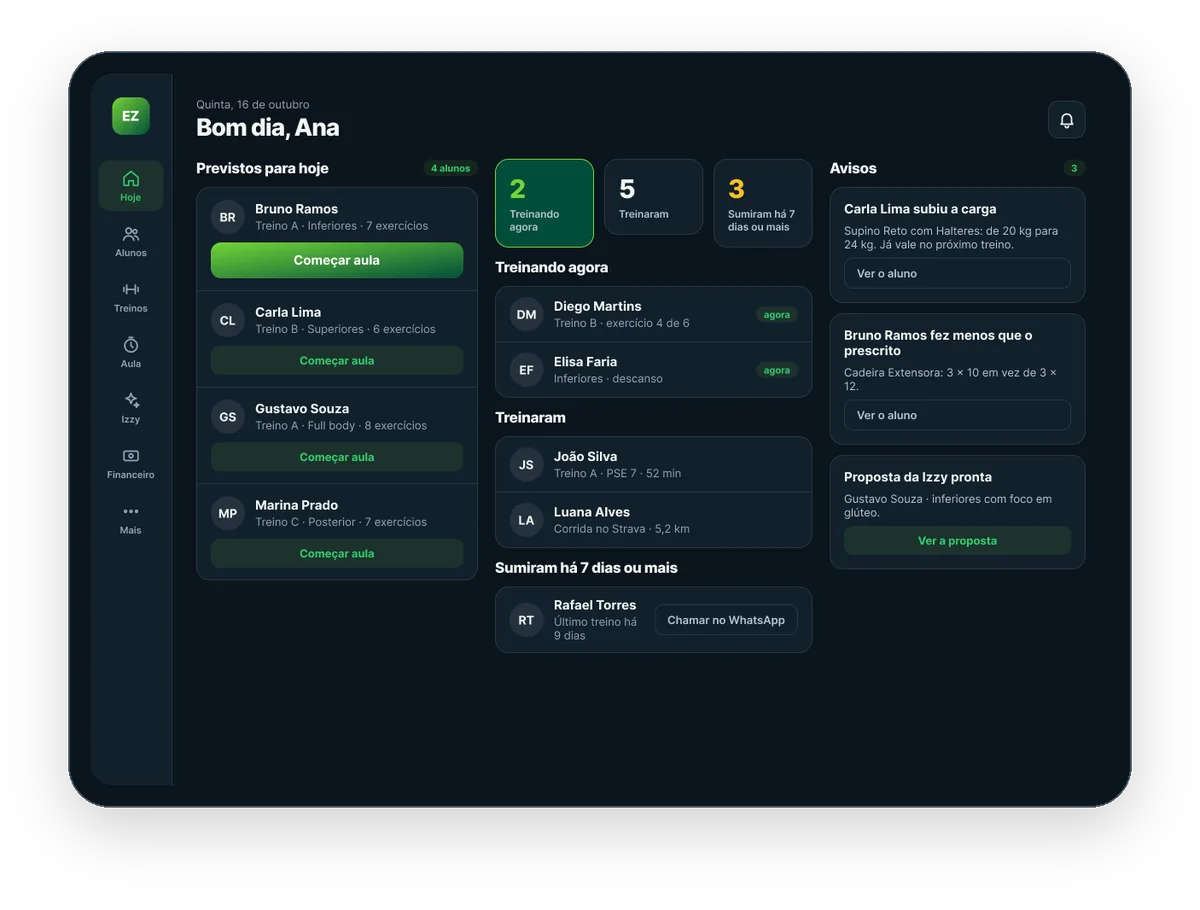Click Carla Lima's CL avatar
The width and height of the screenshot is (1200, 910).
[228, 320]
